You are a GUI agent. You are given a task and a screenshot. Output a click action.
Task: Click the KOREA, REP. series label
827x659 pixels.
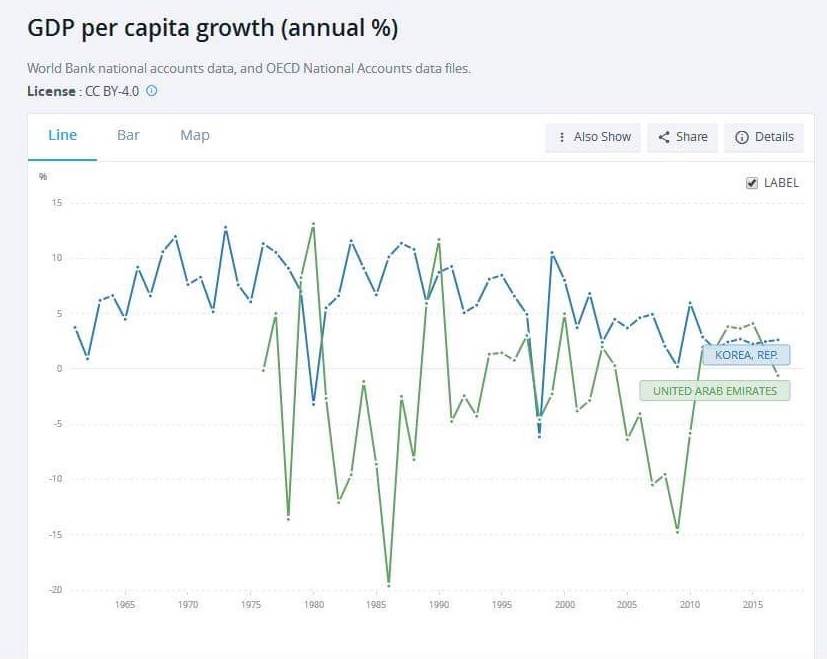[746, 355]
